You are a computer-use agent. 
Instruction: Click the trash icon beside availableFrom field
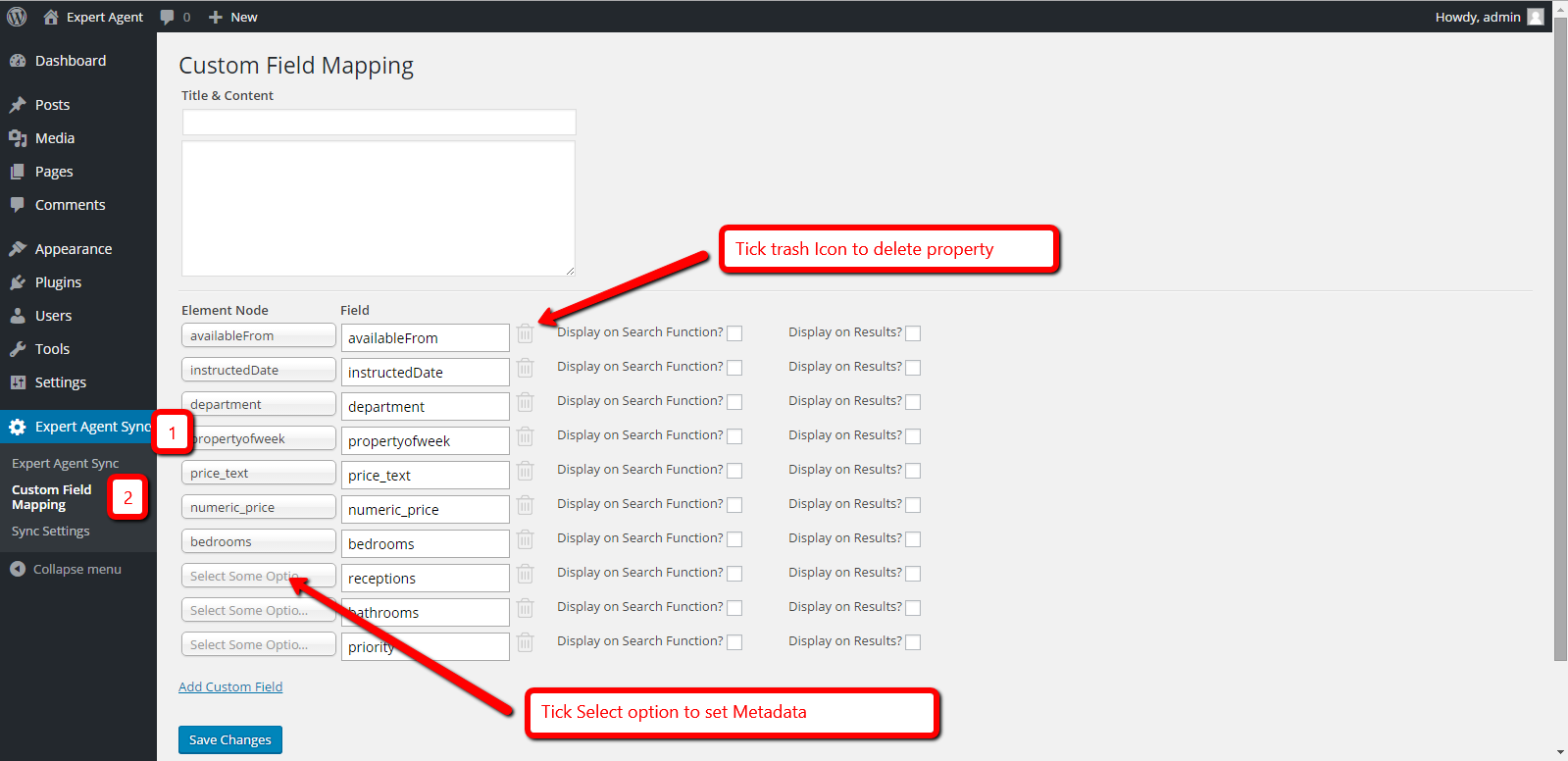pyautogui.click(x=525, y=334)
